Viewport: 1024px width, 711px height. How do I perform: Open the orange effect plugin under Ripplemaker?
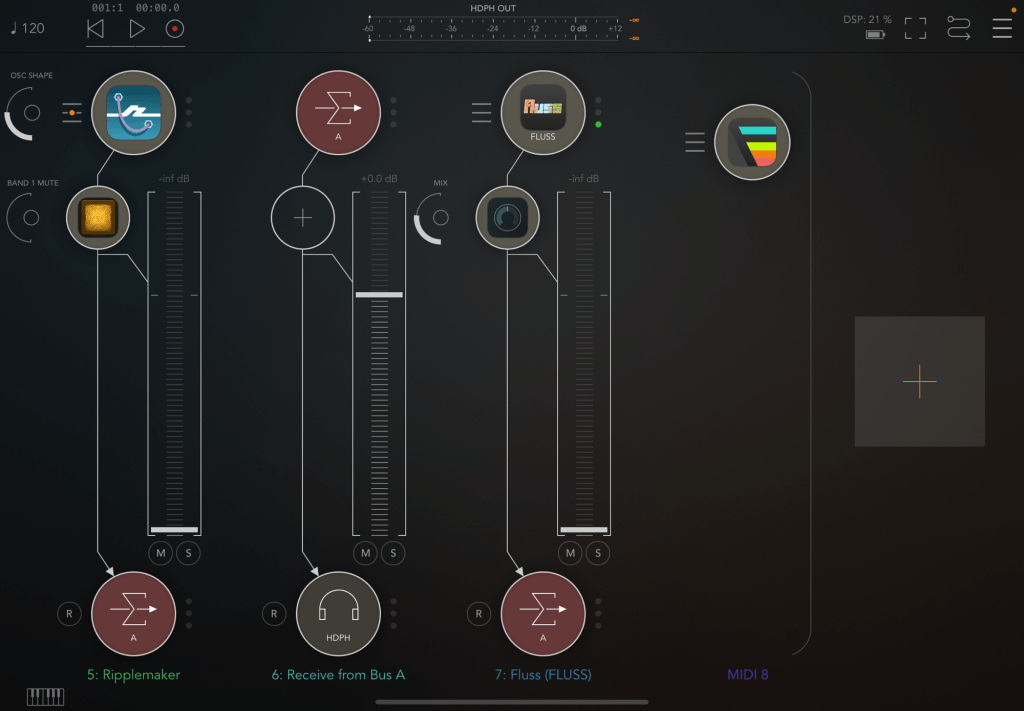pos(98,218)
